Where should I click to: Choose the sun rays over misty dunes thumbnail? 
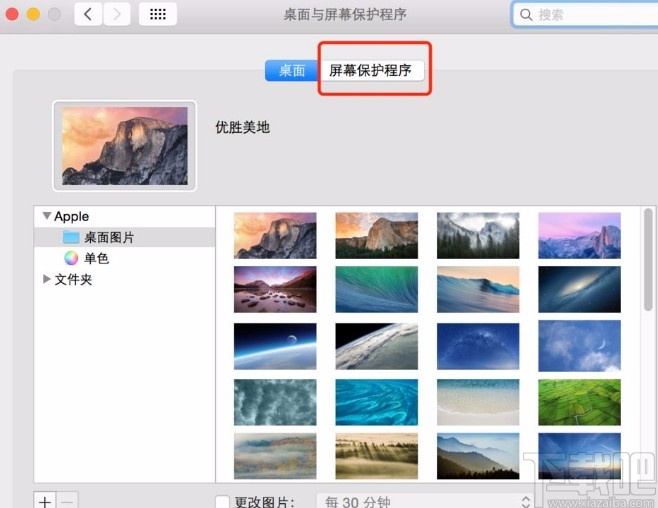[376, 456]
